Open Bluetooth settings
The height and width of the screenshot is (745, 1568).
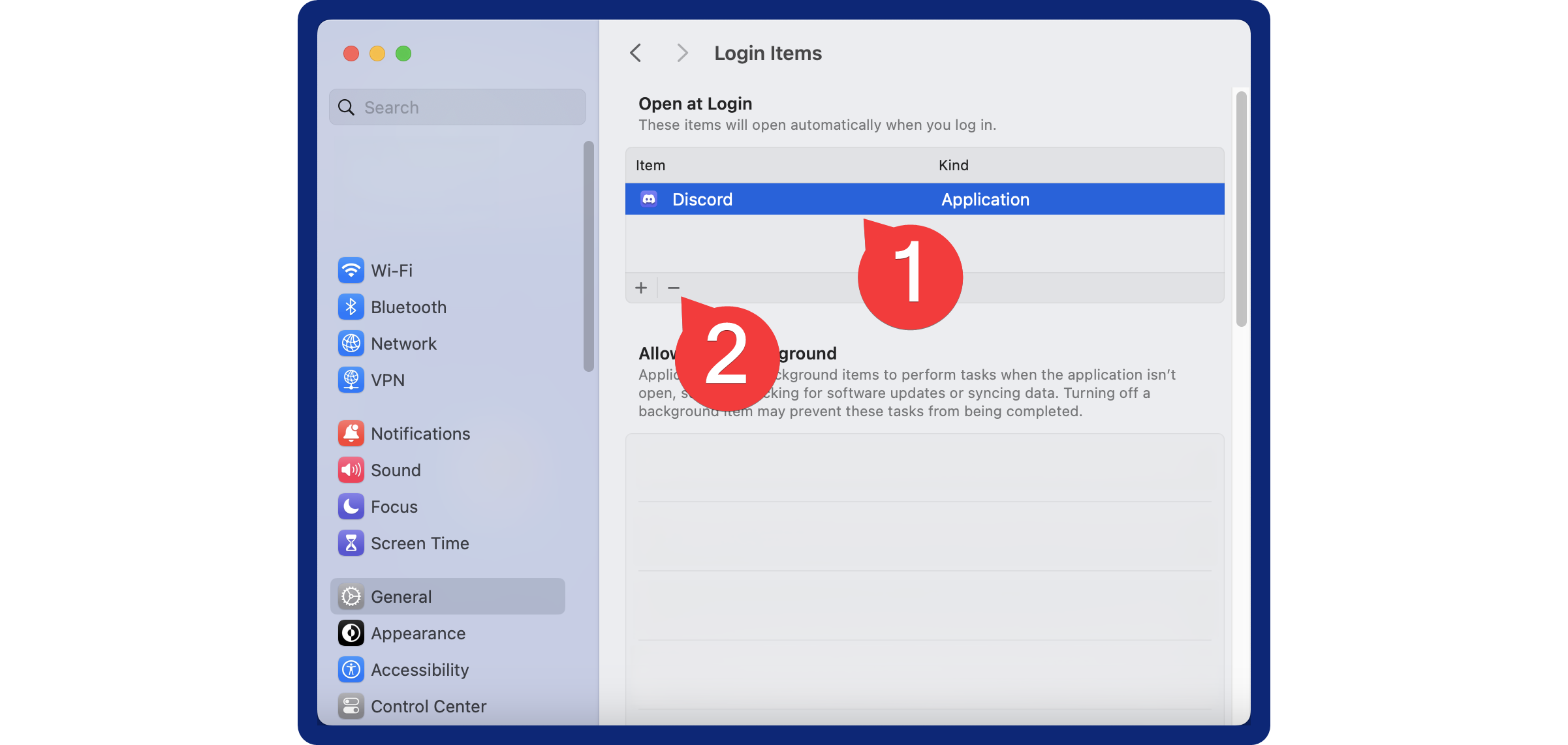tap(408, 307)
